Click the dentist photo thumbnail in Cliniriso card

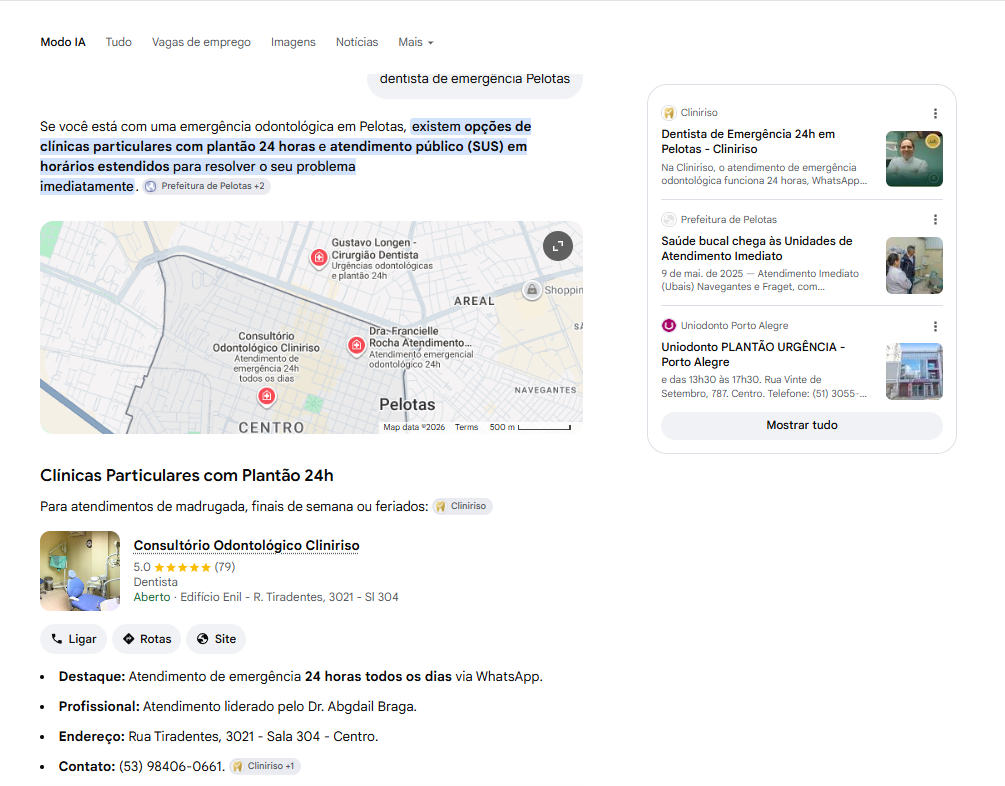click(914, 159)
